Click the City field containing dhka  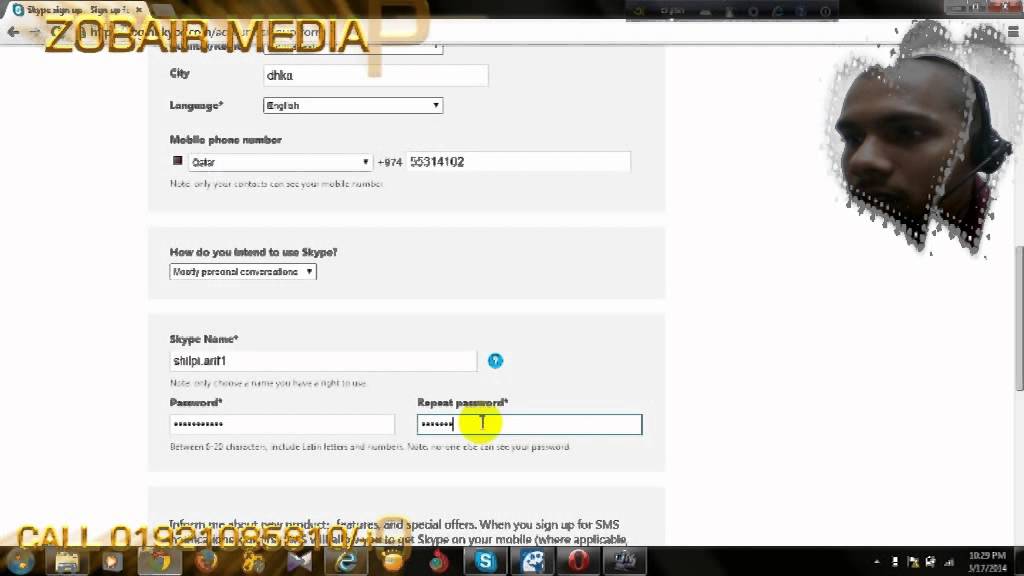point(376,75)
